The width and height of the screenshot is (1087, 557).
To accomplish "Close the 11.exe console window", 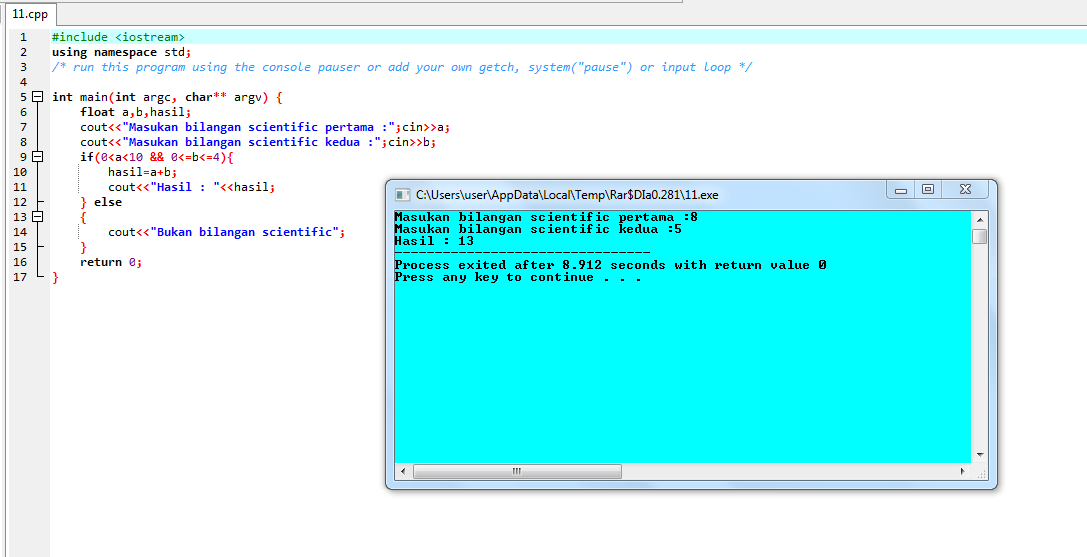I will [x=965, y=189].
